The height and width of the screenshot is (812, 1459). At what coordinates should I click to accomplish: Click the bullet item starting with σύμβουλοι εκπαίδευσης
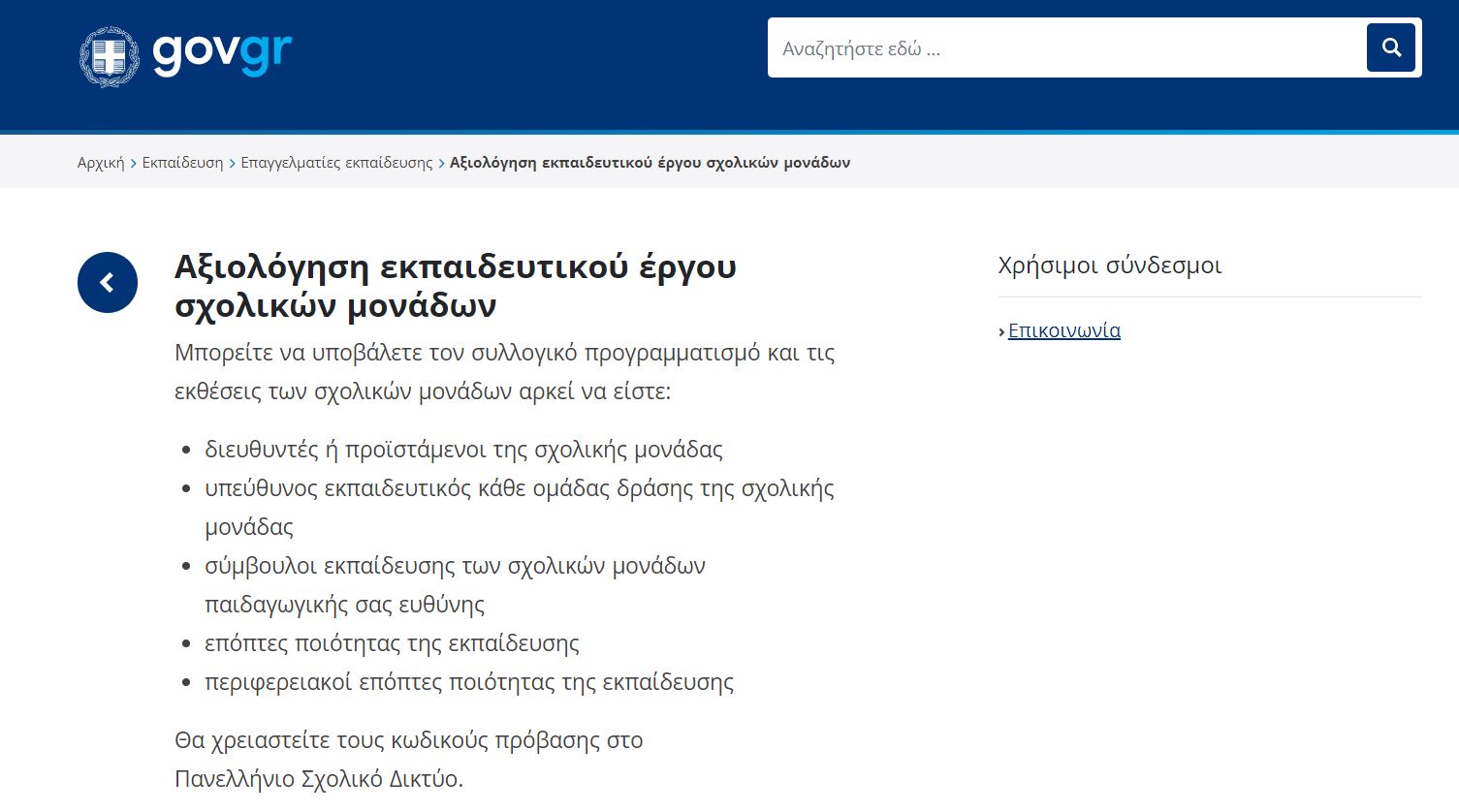455,566
